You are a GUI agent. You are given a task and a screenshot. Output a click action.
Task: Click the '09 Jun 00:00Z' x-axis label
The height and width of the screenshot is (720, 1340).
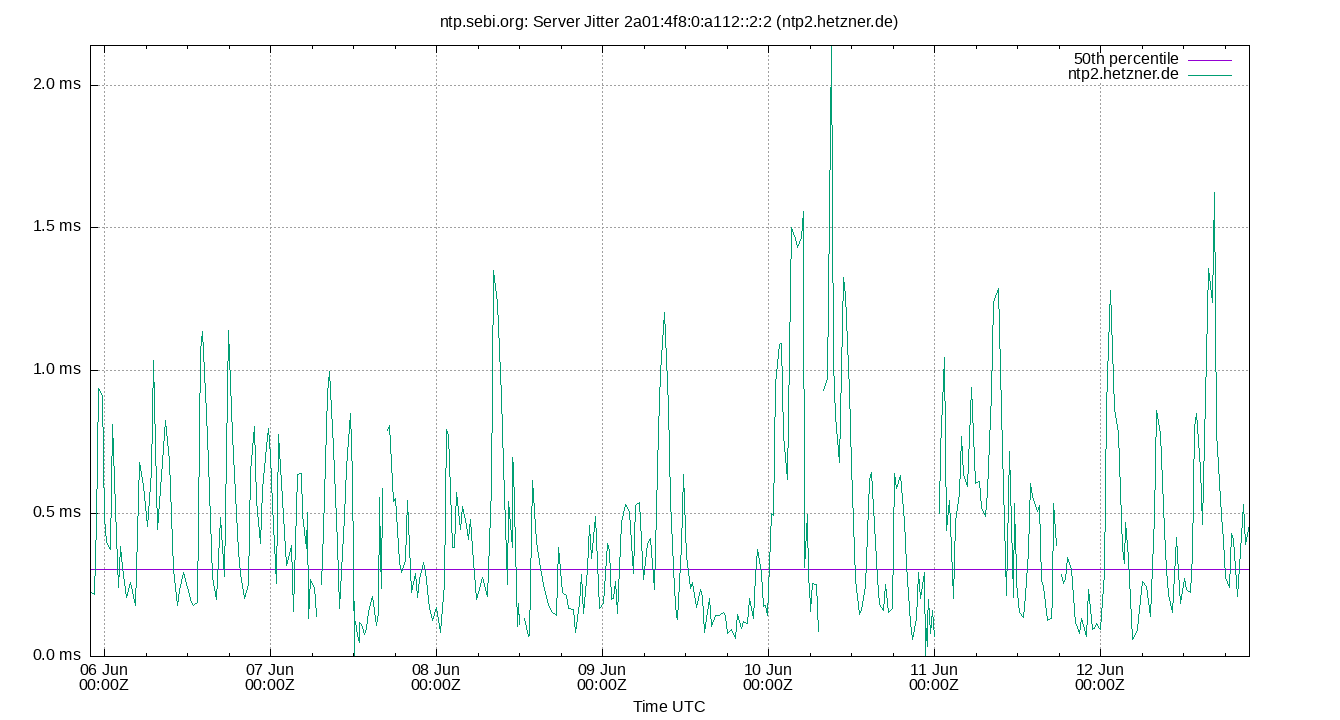[x=602, y=677]
